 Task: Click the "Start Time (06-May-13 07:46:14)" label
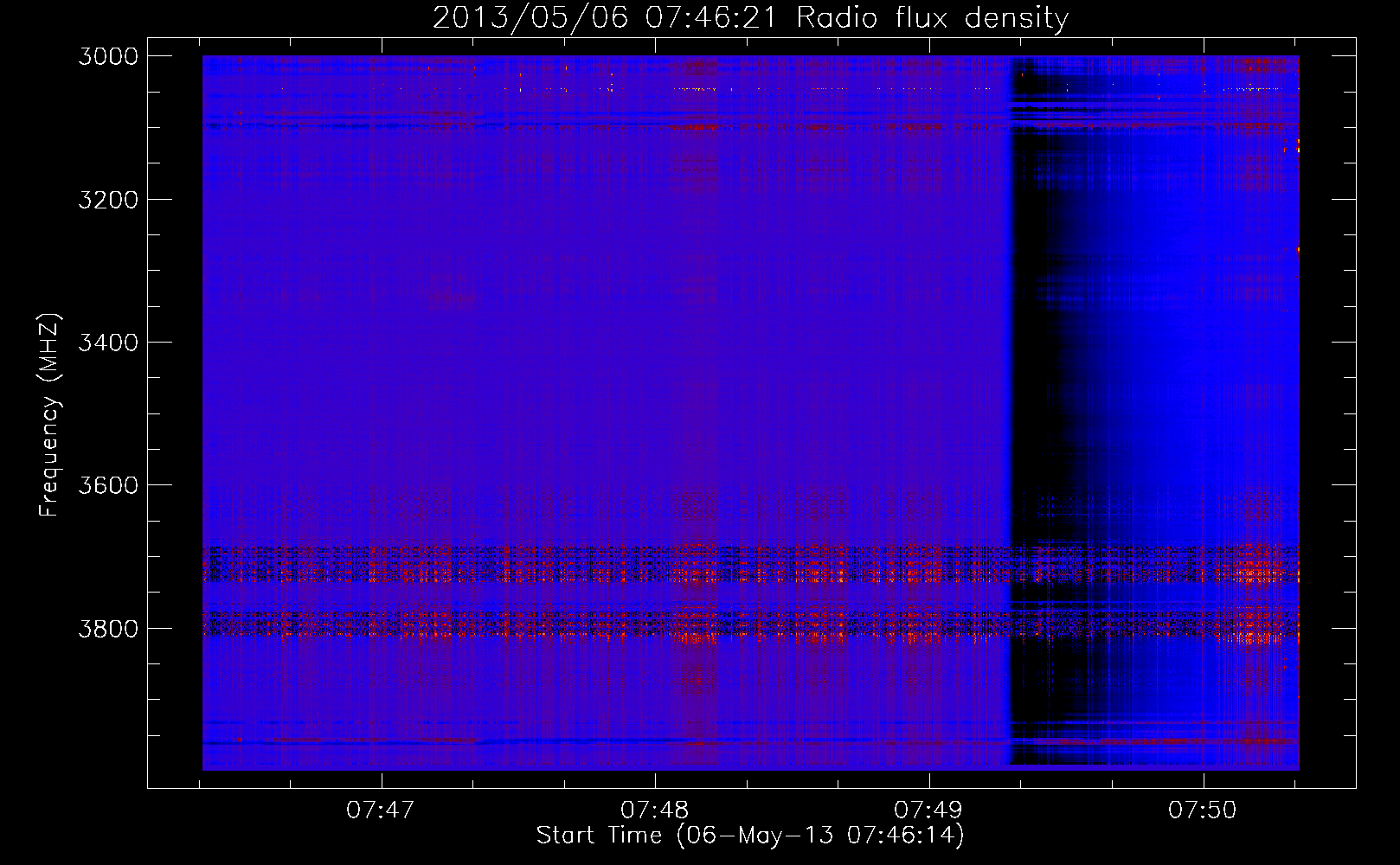[750, 836]
